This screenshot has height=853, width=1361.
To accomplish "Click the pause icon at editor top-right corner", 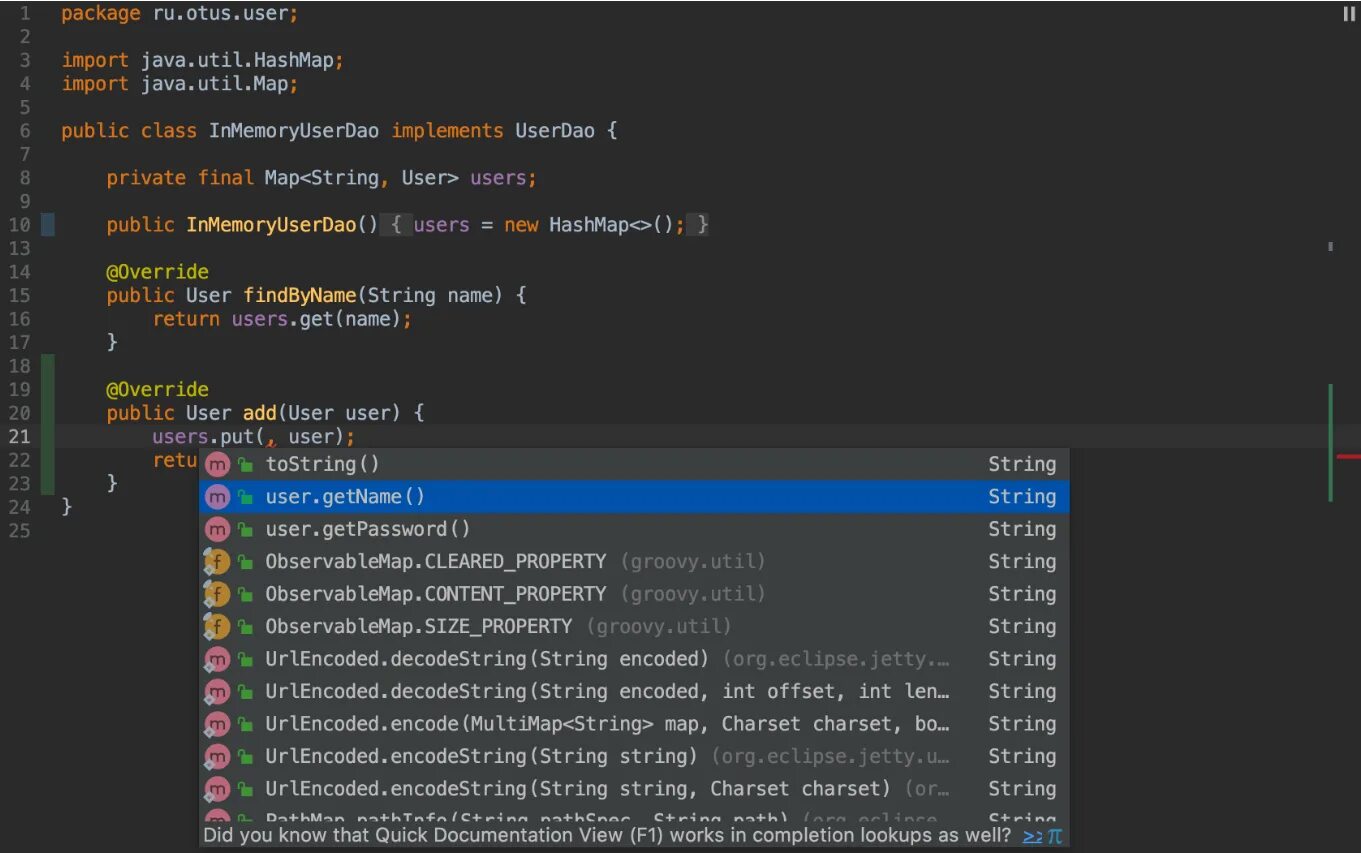I will point(1349,14).
